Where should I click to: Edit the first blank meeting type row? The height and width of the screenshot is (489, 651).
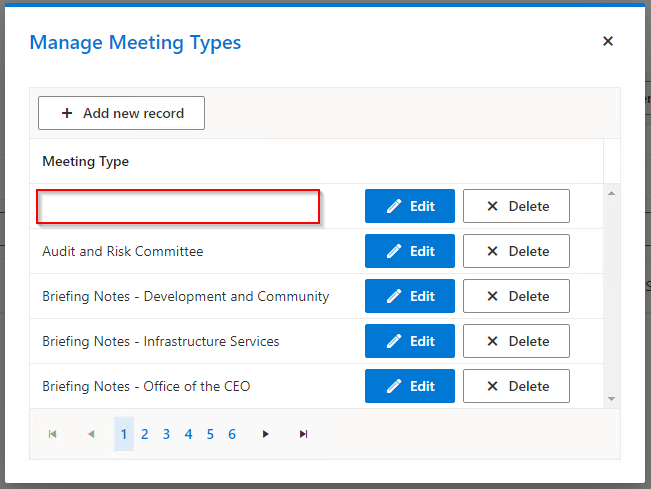coord(410,206)
